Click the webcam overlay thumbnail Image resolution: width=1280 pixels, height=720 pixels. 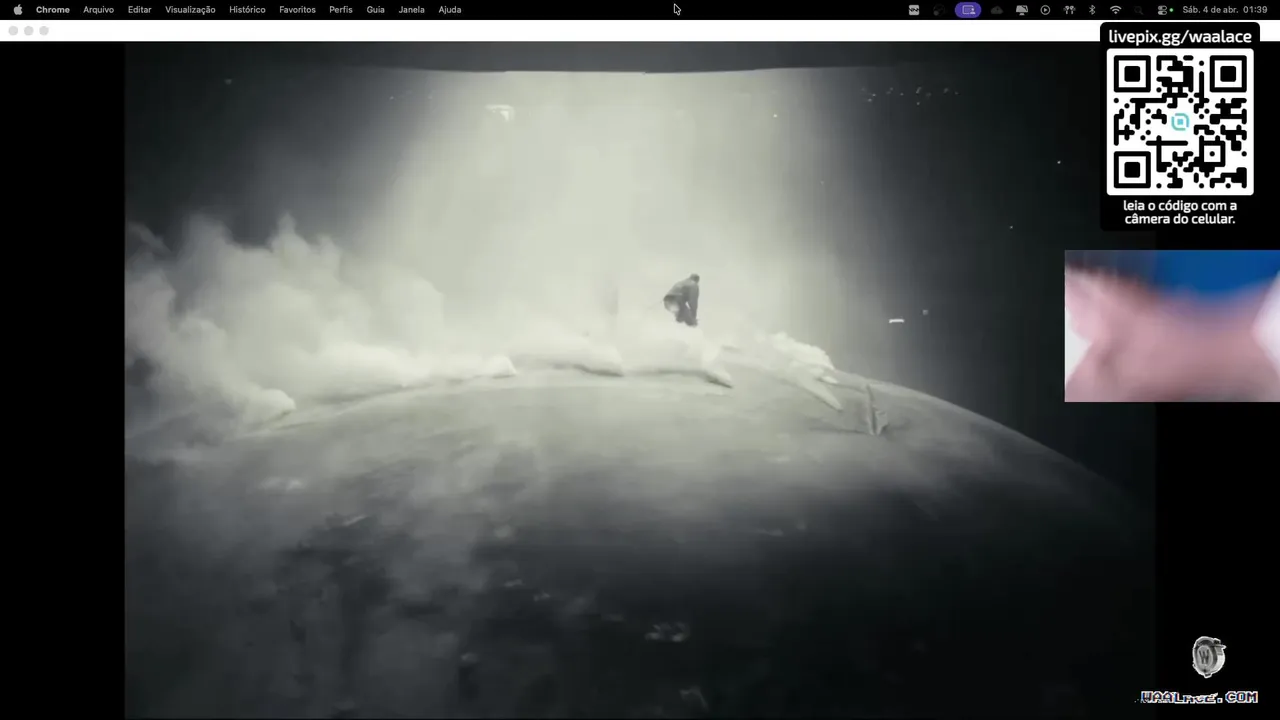coord(1172,326)
